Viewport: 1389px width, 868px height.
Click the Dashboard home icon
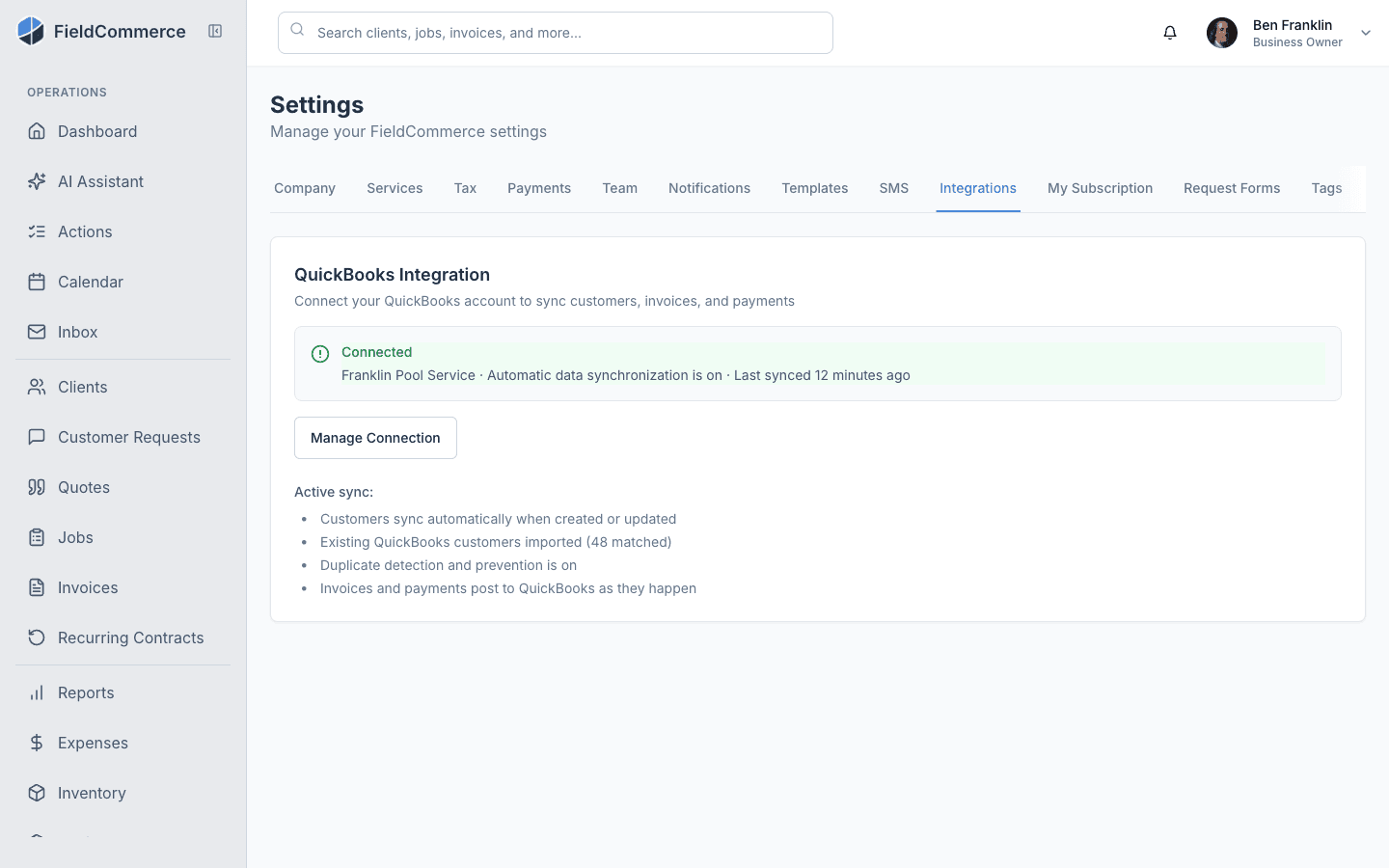click(x=37, y=131)
